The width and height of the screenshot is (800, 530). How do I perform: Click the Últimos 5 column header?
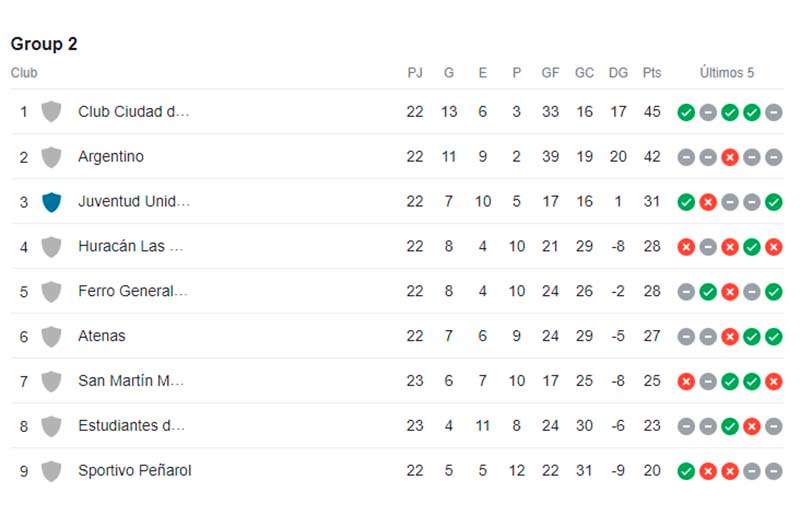coord(727,72)
